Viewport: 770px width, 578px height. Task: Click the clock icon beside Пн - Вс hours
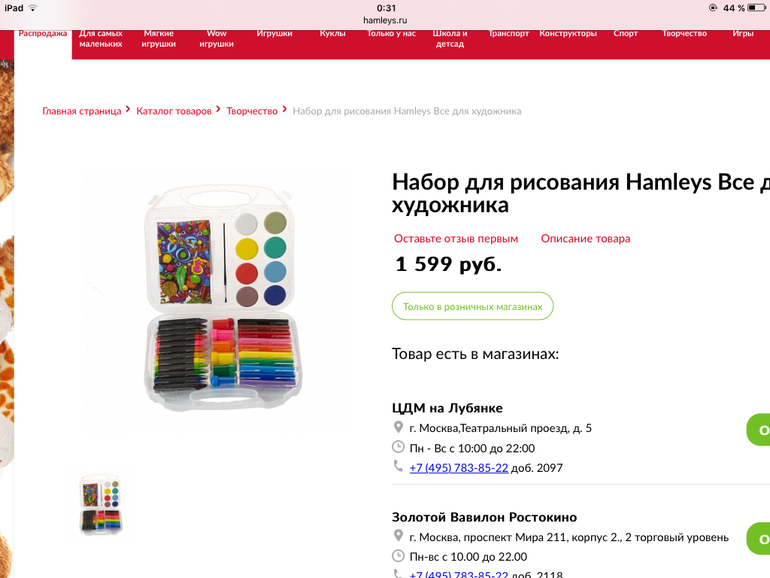click(398, 447)
